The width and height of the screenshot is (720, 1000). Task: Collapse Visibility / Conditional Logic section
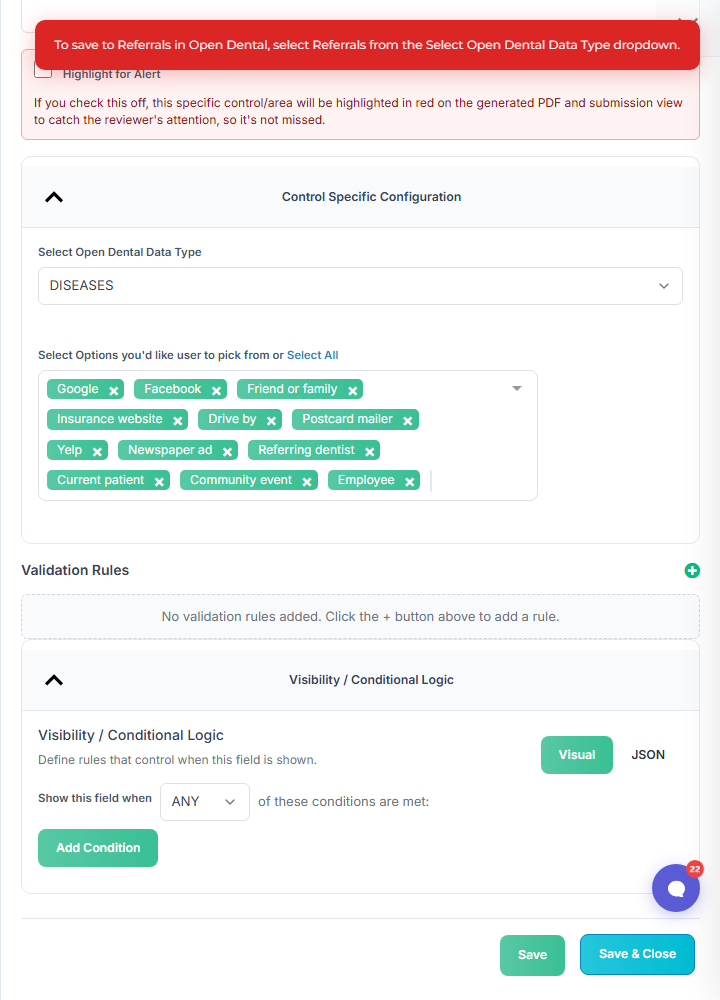click(x=54, y=680)
